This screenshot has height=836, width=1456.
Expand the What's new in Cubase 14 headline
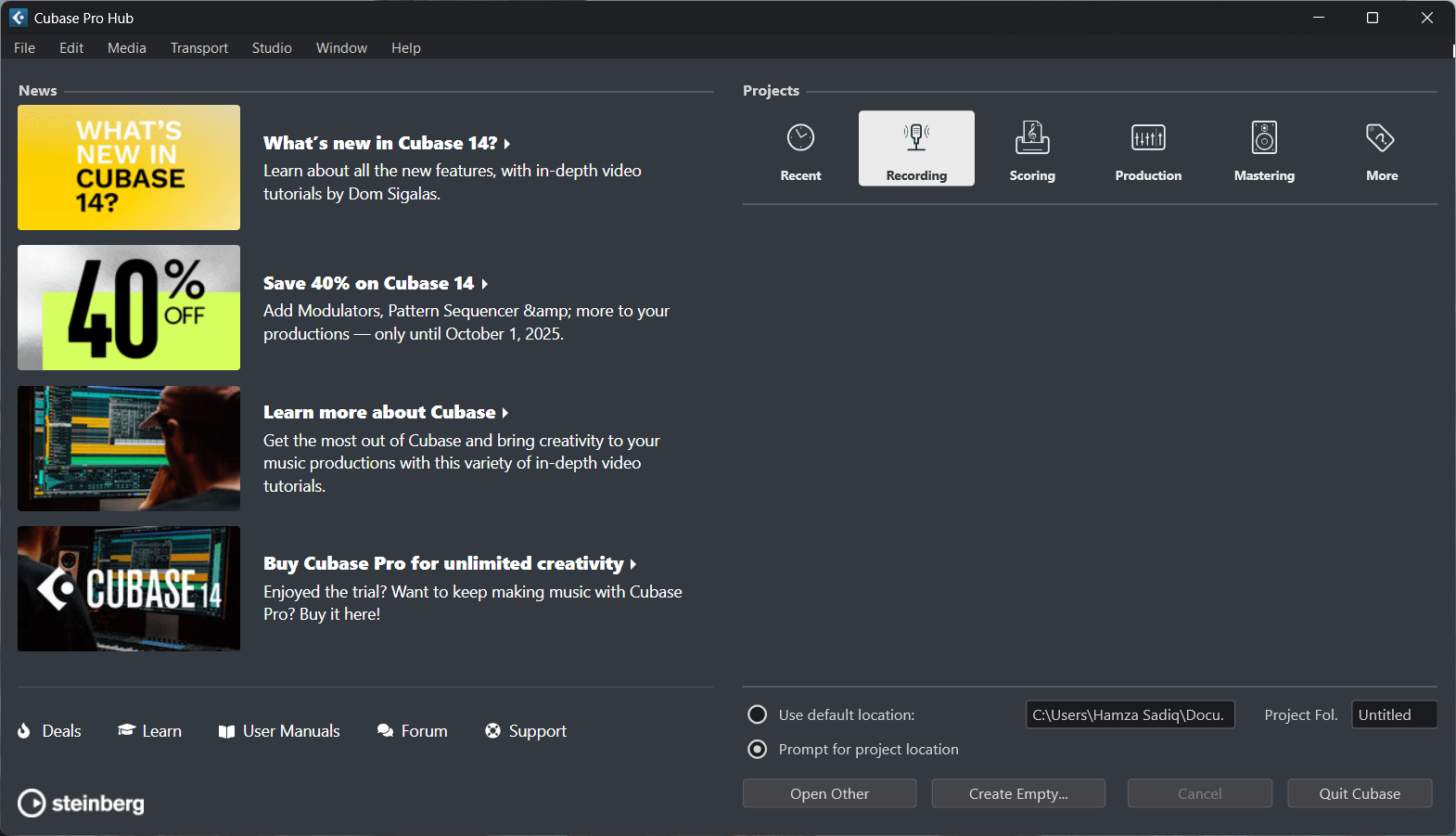point(386,143)
